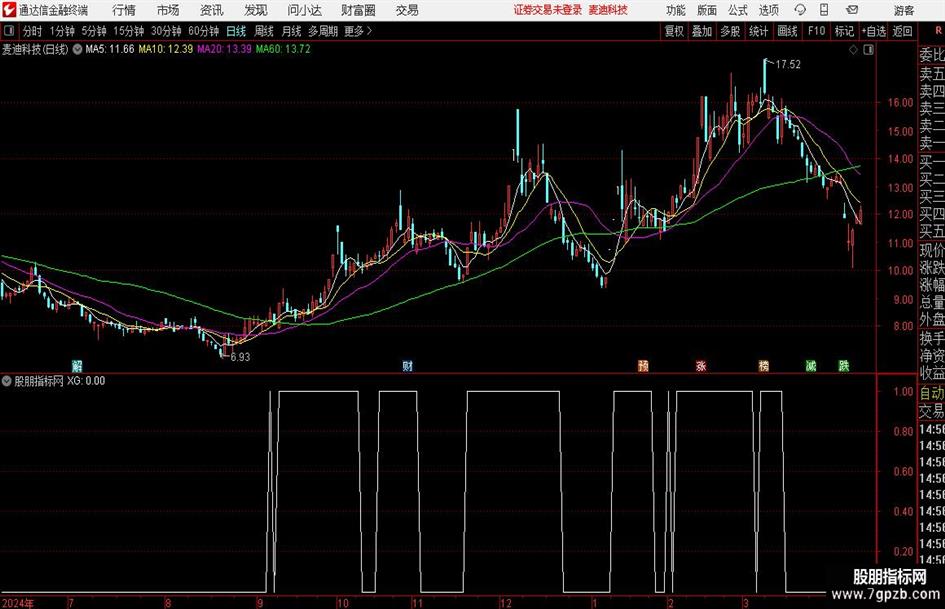Open the 交易 menu
Image resolution: width=945 pixels, height=609 pixels.
tap(407, 10)
